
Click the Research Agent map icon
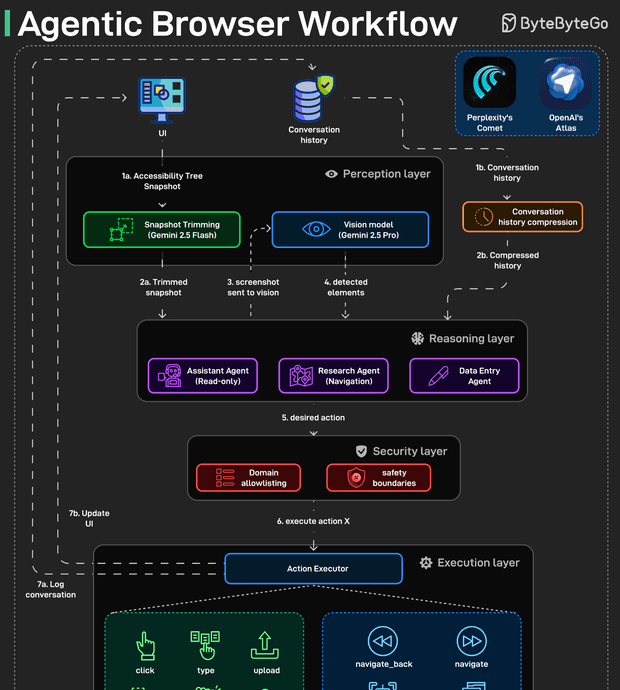click(301, 376)
